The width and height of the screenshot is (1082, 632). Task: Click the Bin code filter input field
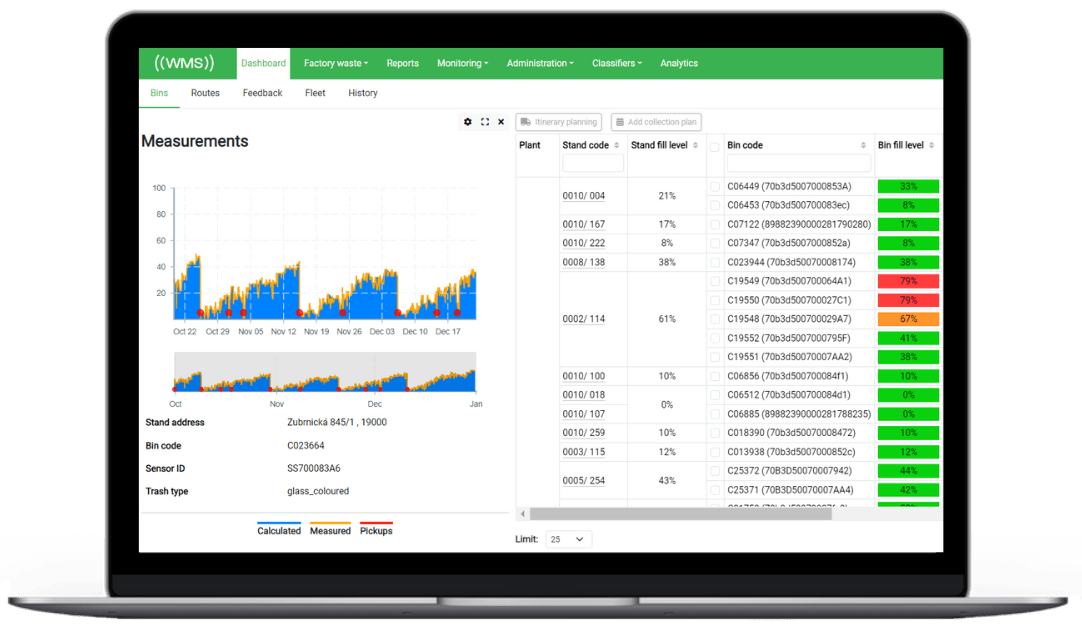[x=798, y=164]
